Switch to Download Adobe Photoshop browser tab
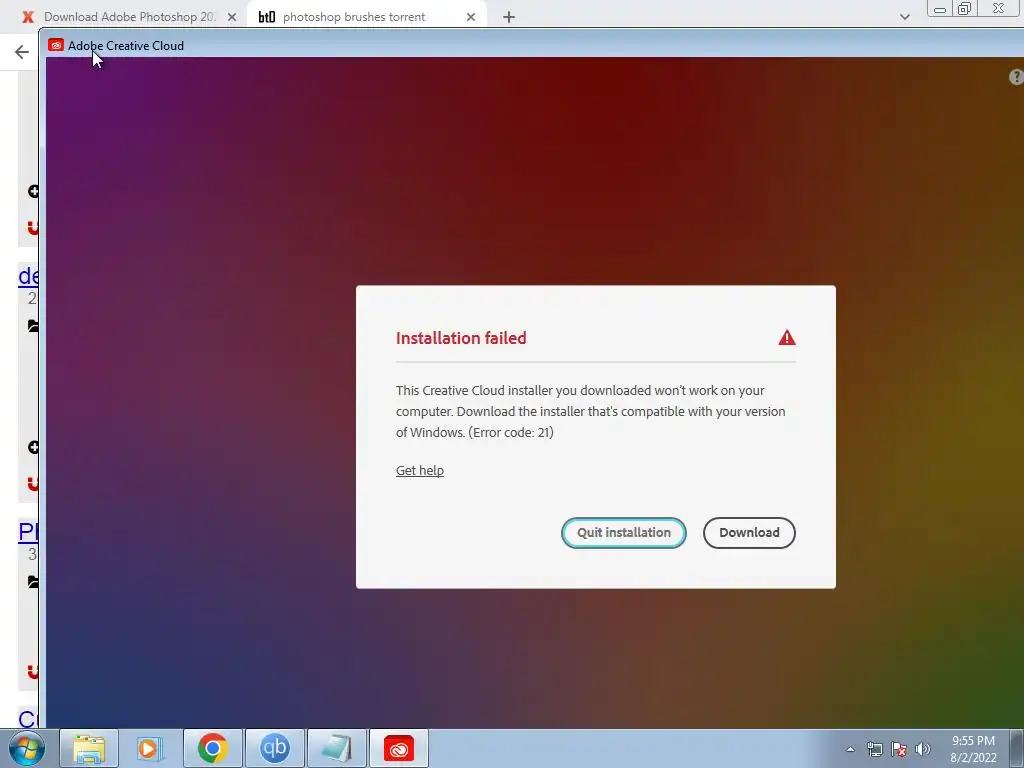 (129, 17)
